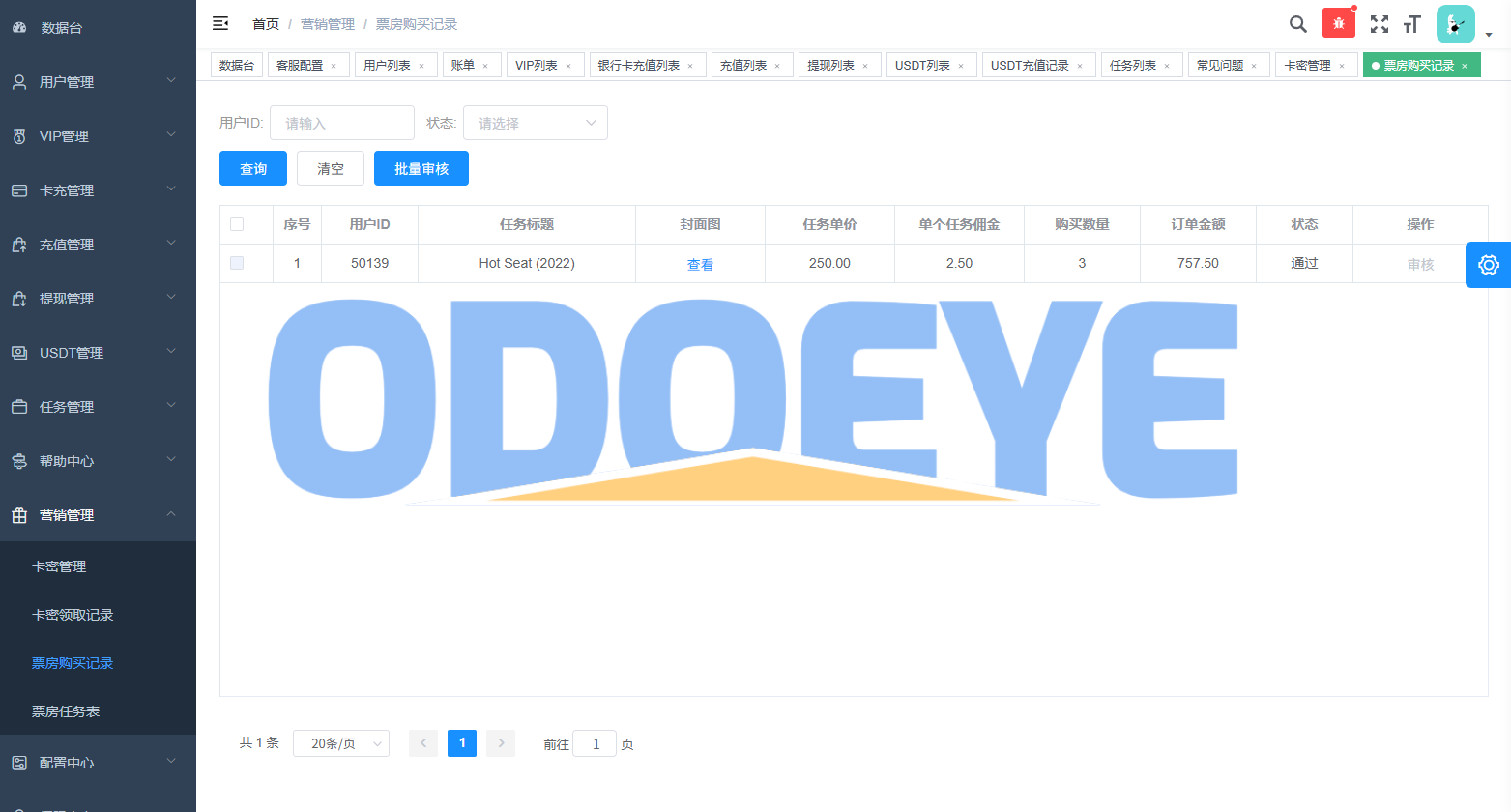Collapse sidebar with the hamburger icon

[x=220, y=23]
